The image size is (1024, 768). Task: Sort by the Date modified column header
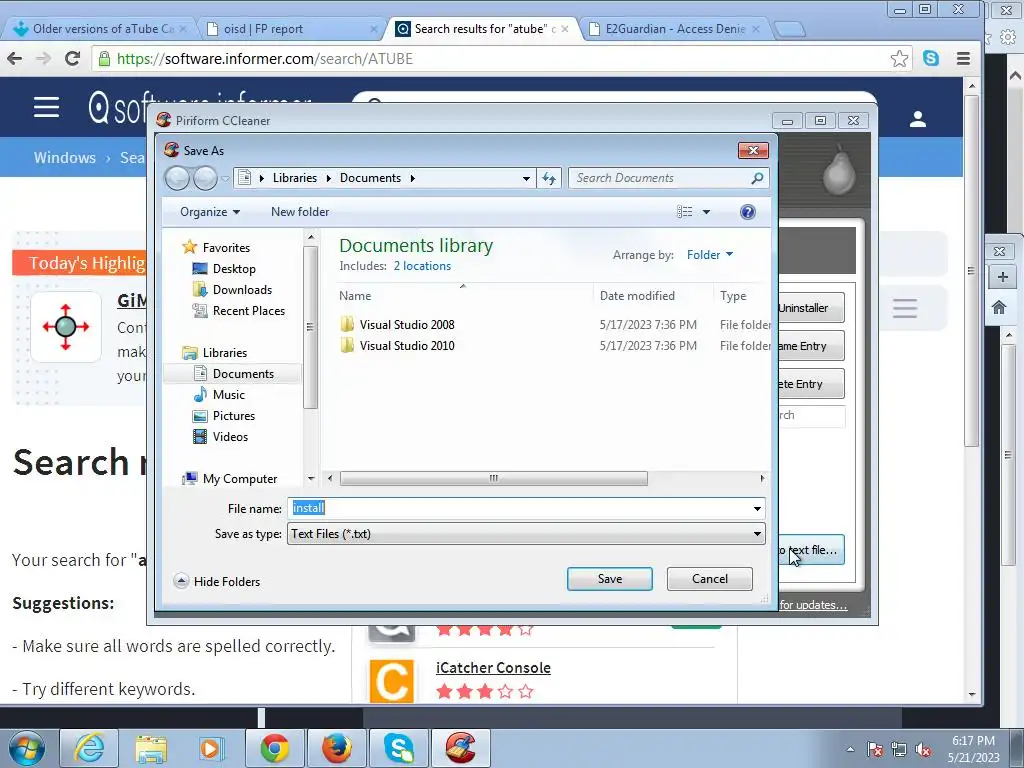click(637, 296)
